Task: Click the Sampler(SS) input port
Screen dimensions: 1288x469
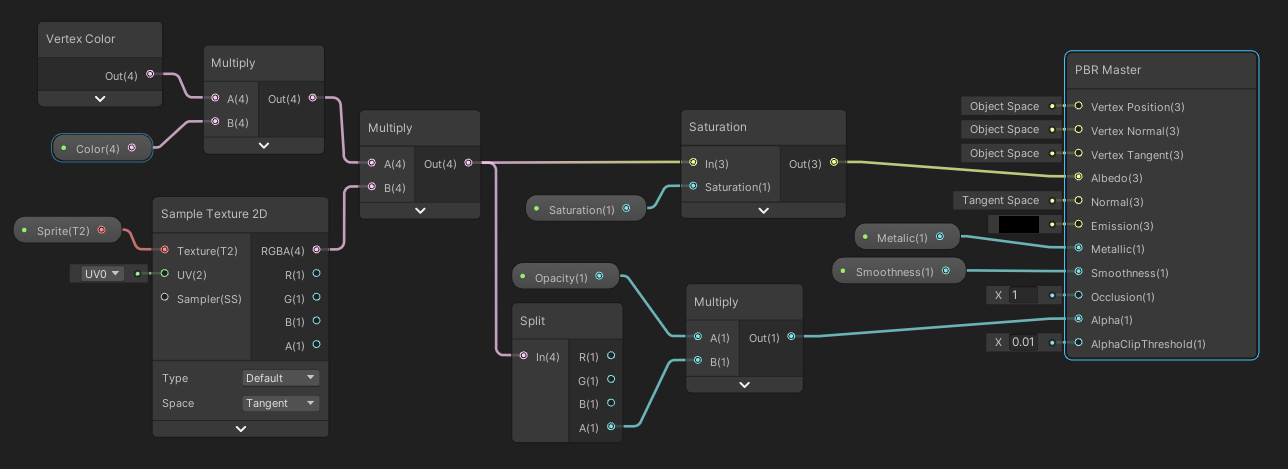Action: pos(165,298)
